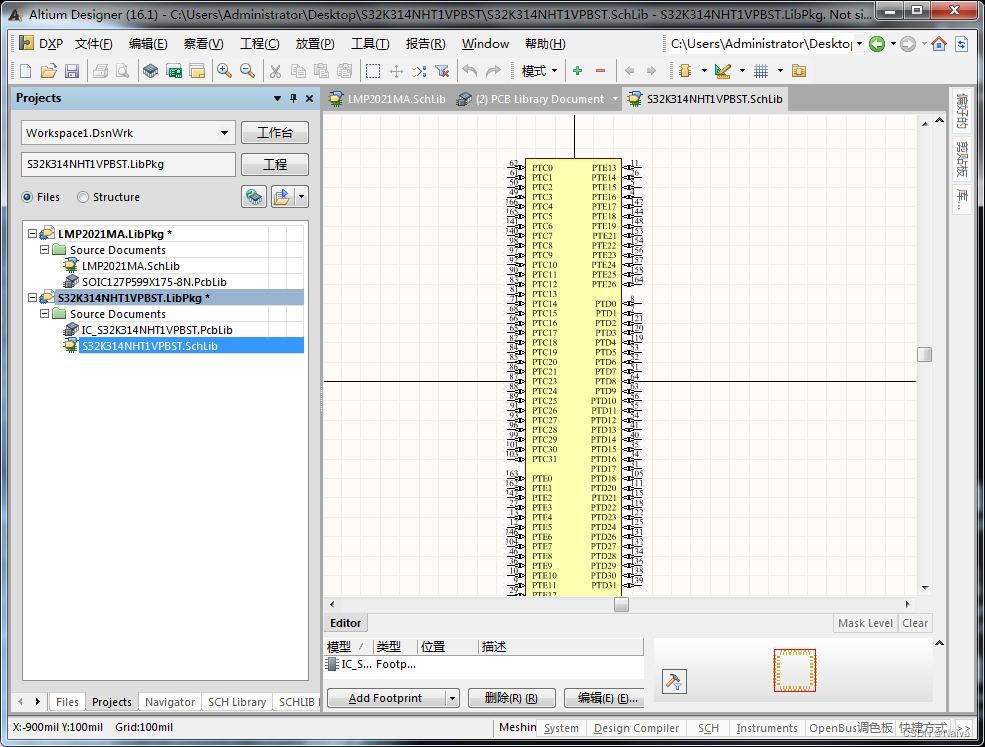Select the Structure radio button
Image resolution: width=985 pixels, height=747 pixels.
coord(83,197)
